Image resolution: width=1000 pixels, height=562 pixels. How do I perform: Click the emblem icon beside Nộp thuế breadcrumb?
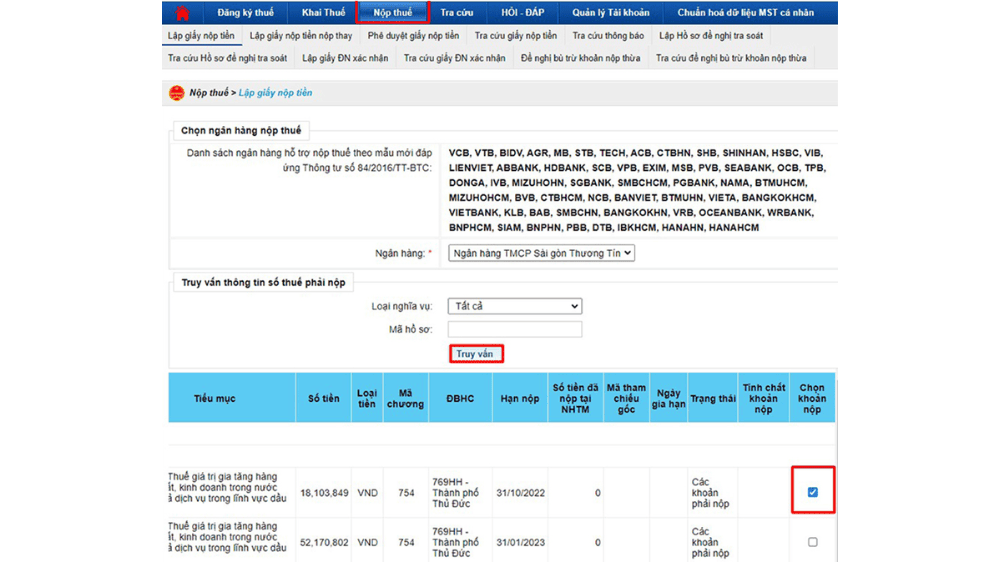click(177, 93)
